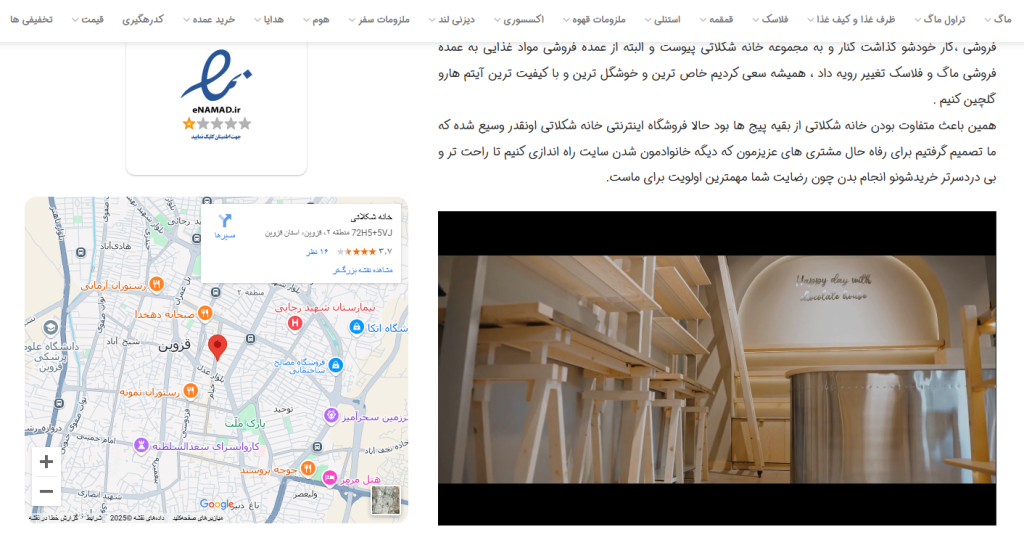Click monument icon for کاروانسرای سعدالسلطنه

(140, 445)
